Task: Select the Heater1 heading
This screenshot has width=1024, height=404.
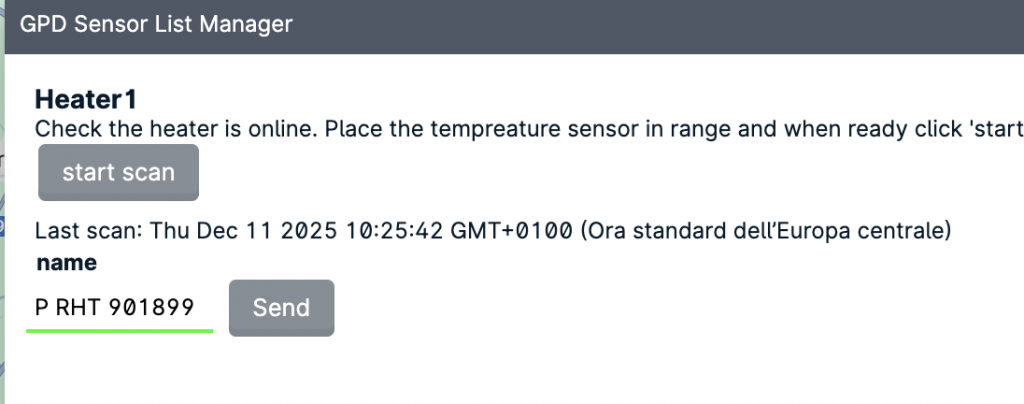Action: tap(85, 99)
